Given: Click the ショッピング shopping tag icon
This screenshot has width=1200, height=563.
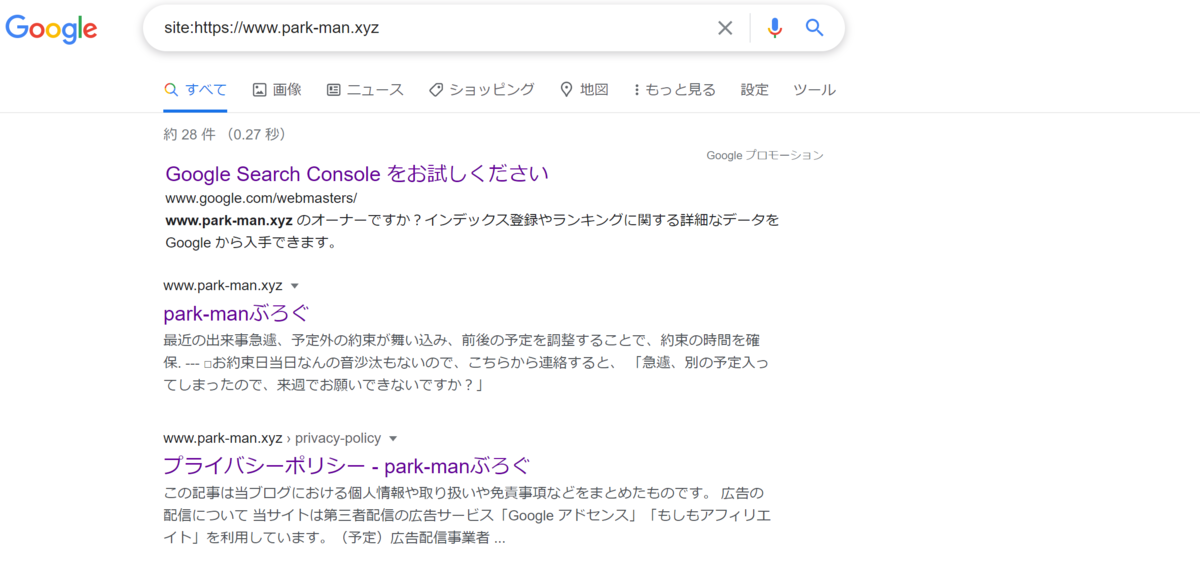Looking at the screenshot, I should [435, 90].
